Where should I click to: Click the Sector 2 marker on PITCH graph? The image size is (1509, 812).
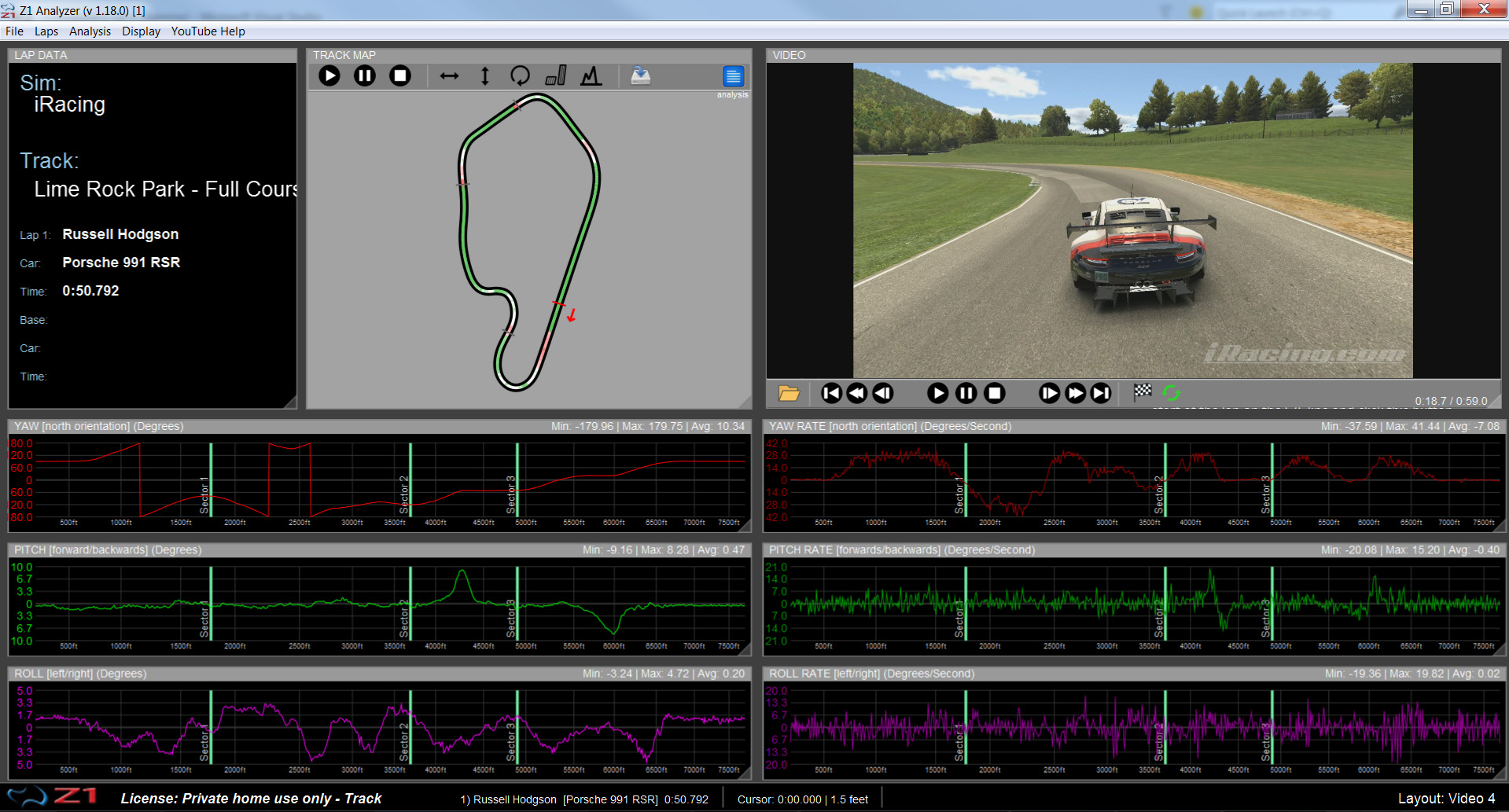coord(410,603)
